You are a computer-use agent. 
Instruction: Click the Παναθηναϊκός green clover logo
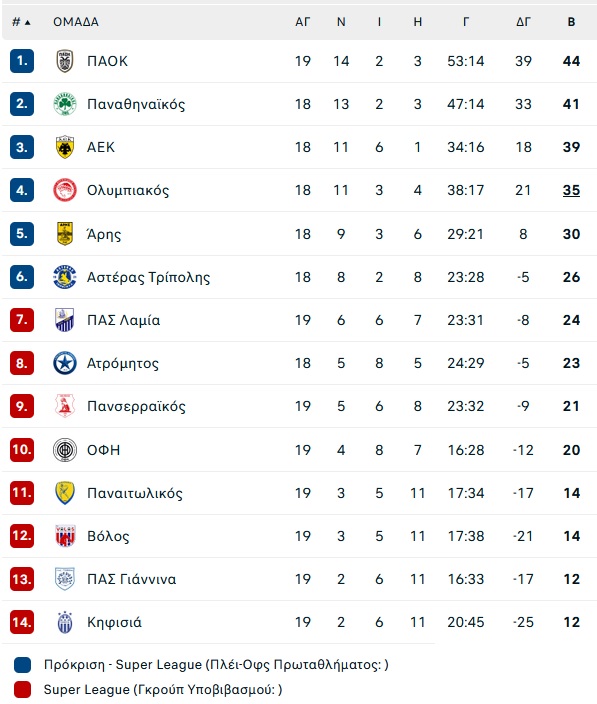coord(65,104)
